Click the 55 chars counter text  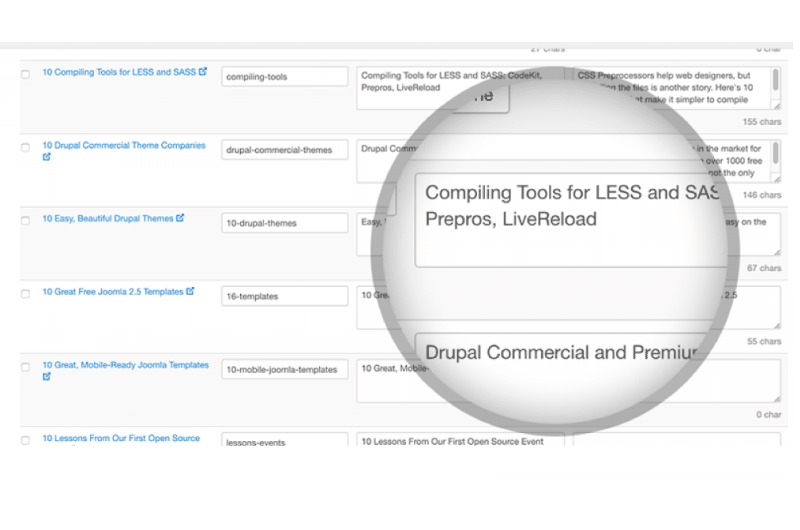coord(764,341)
